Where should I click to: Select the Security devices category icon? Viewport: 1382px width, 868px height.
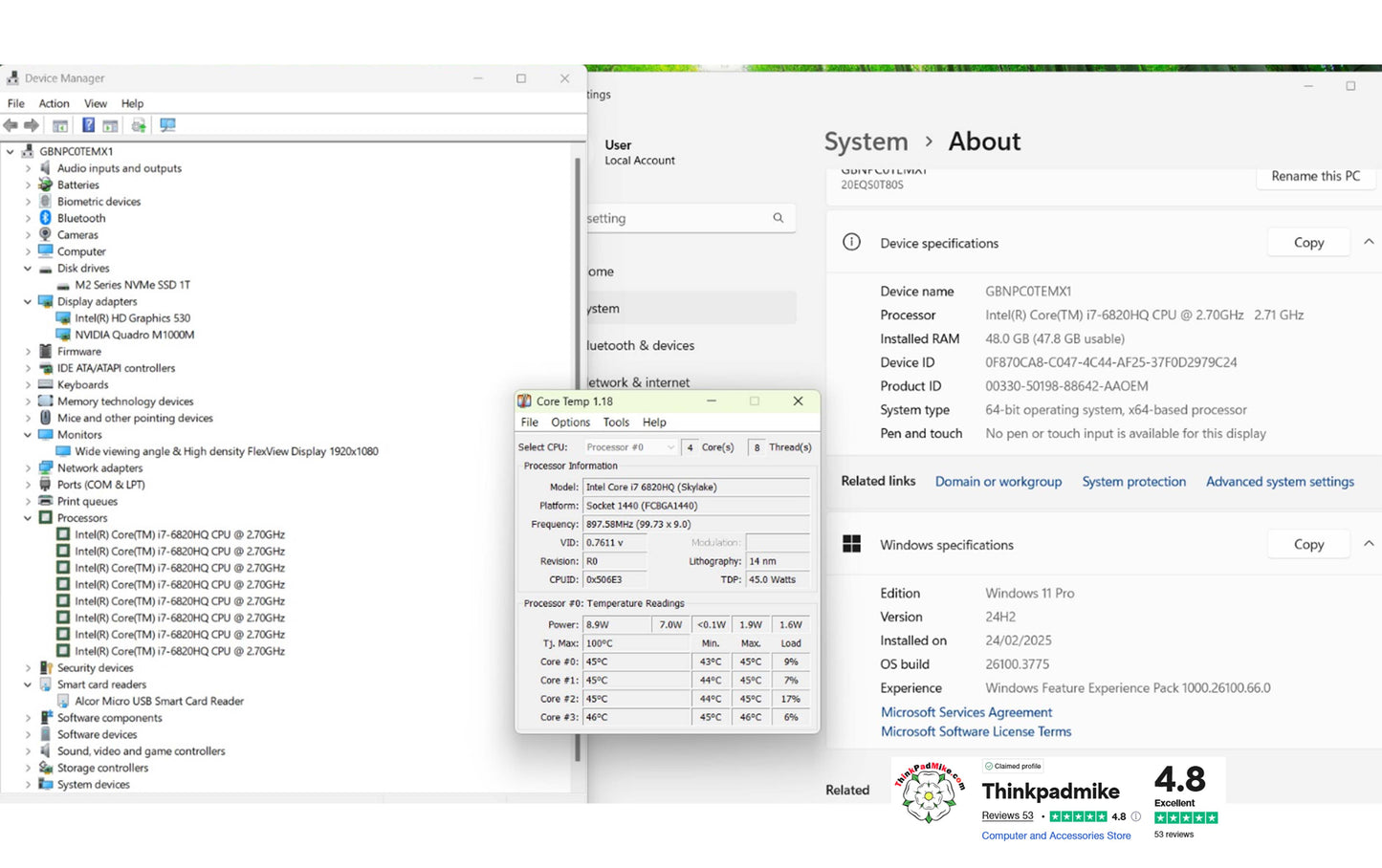tap(45, 668)
